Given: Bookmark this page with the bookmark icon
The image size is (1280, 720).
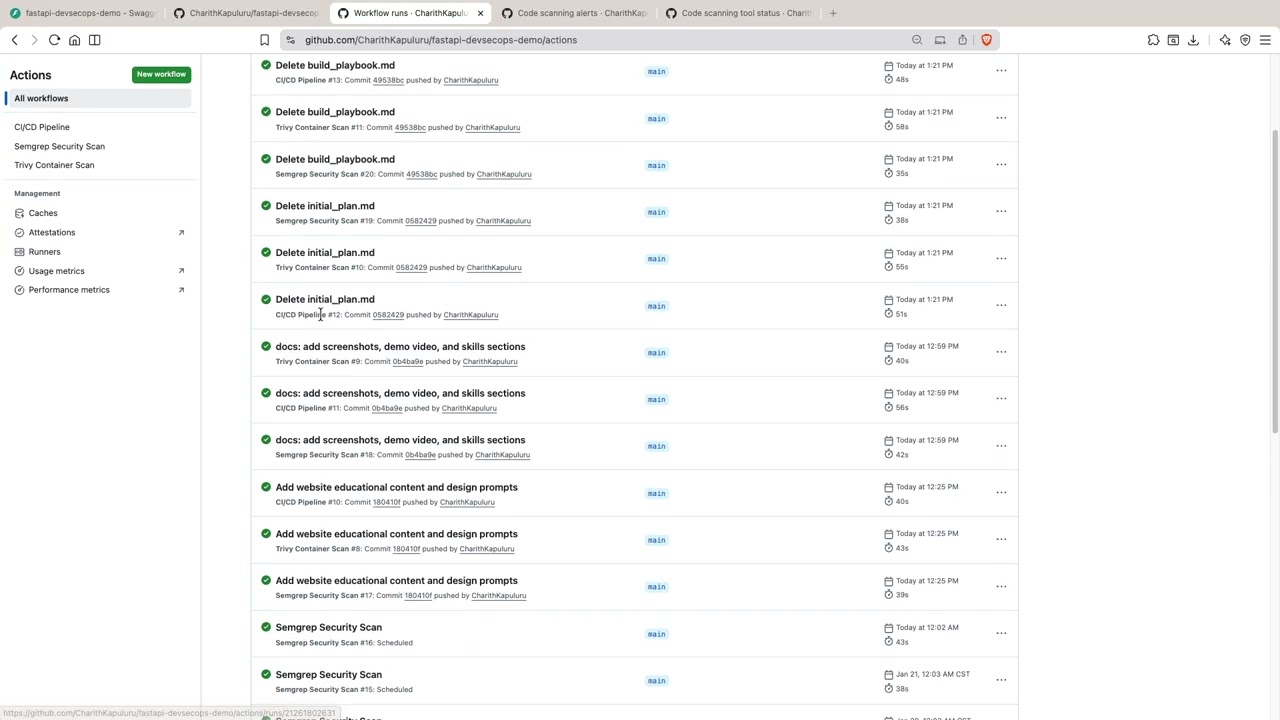Looking at the screenshot, I should [x=264, y=40].
